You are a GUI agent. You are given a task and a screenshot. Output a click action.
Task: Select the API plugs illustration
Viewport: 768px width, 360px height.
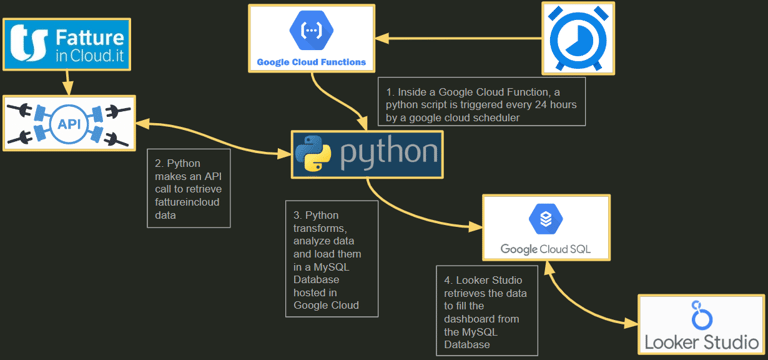click(x=69, y=123)
